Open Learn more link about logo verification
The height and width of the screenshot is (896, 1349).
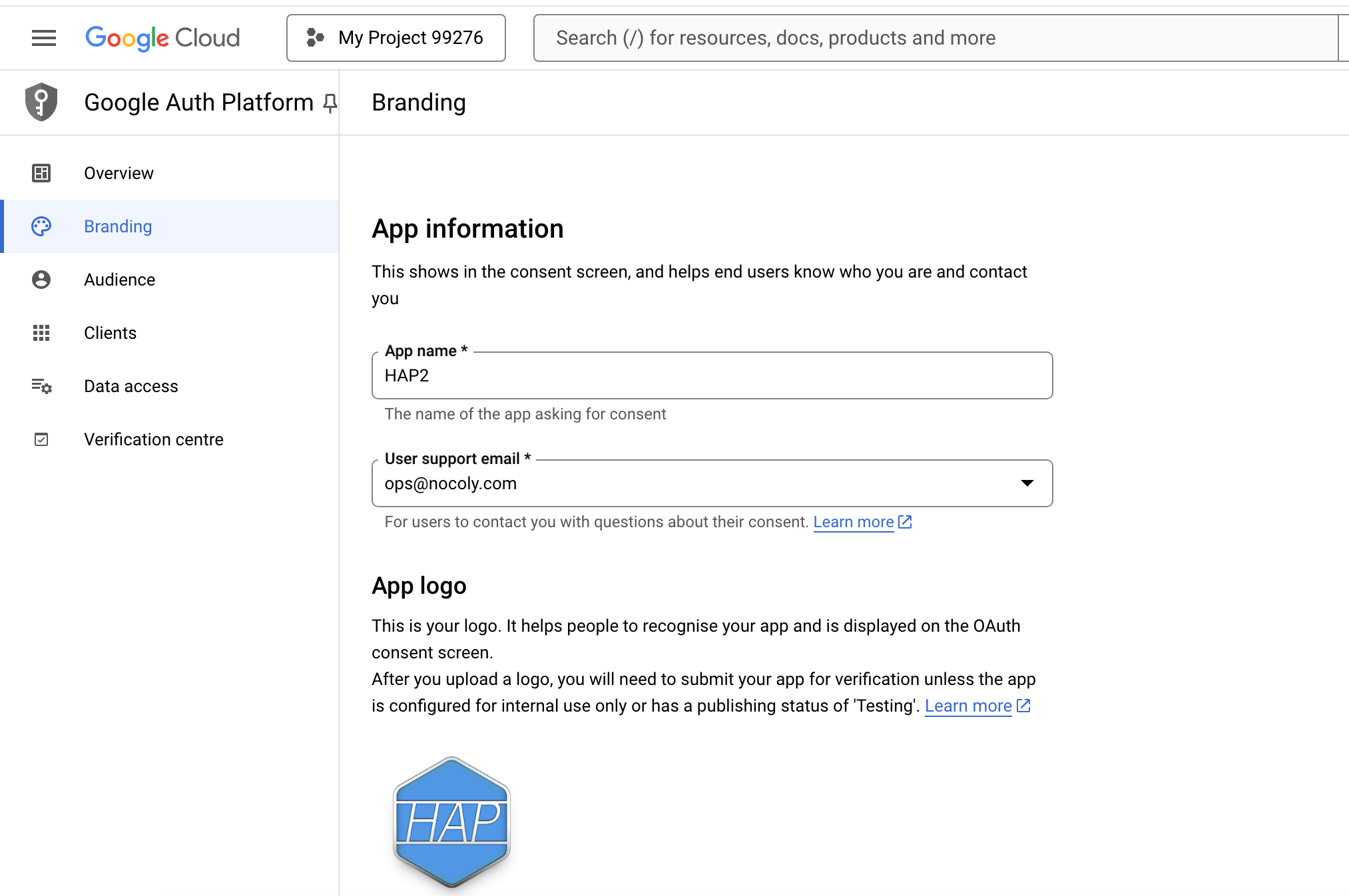pos(968,706)
